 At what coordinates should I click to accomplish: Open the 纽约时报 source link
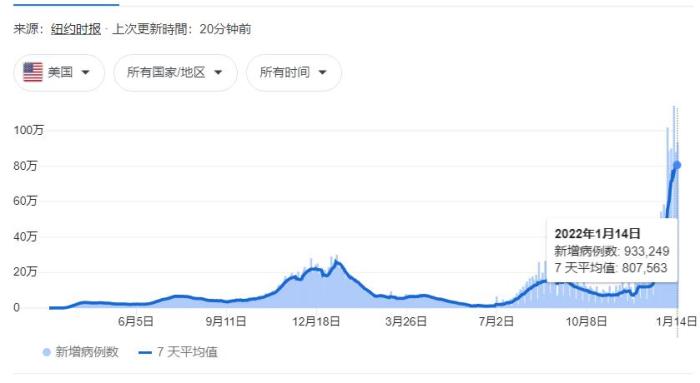tap(76, 29)
